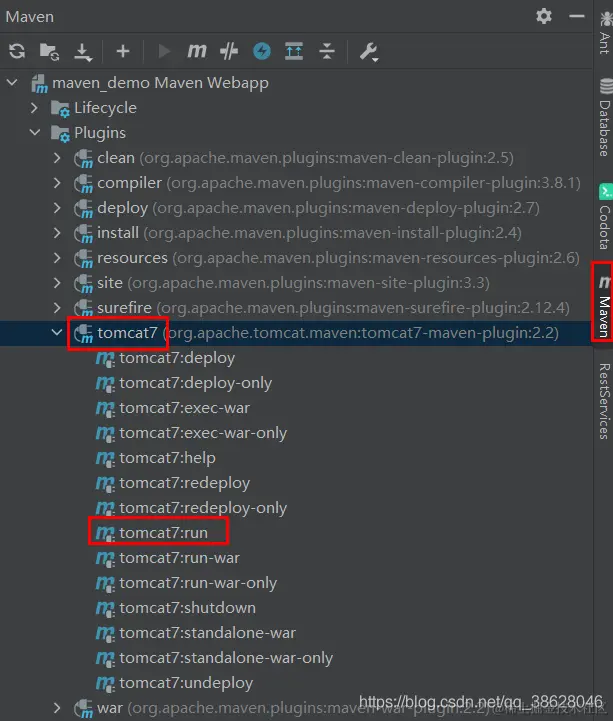
Task: Select tomcat7:exec-war goal
Action: [184, 408]
